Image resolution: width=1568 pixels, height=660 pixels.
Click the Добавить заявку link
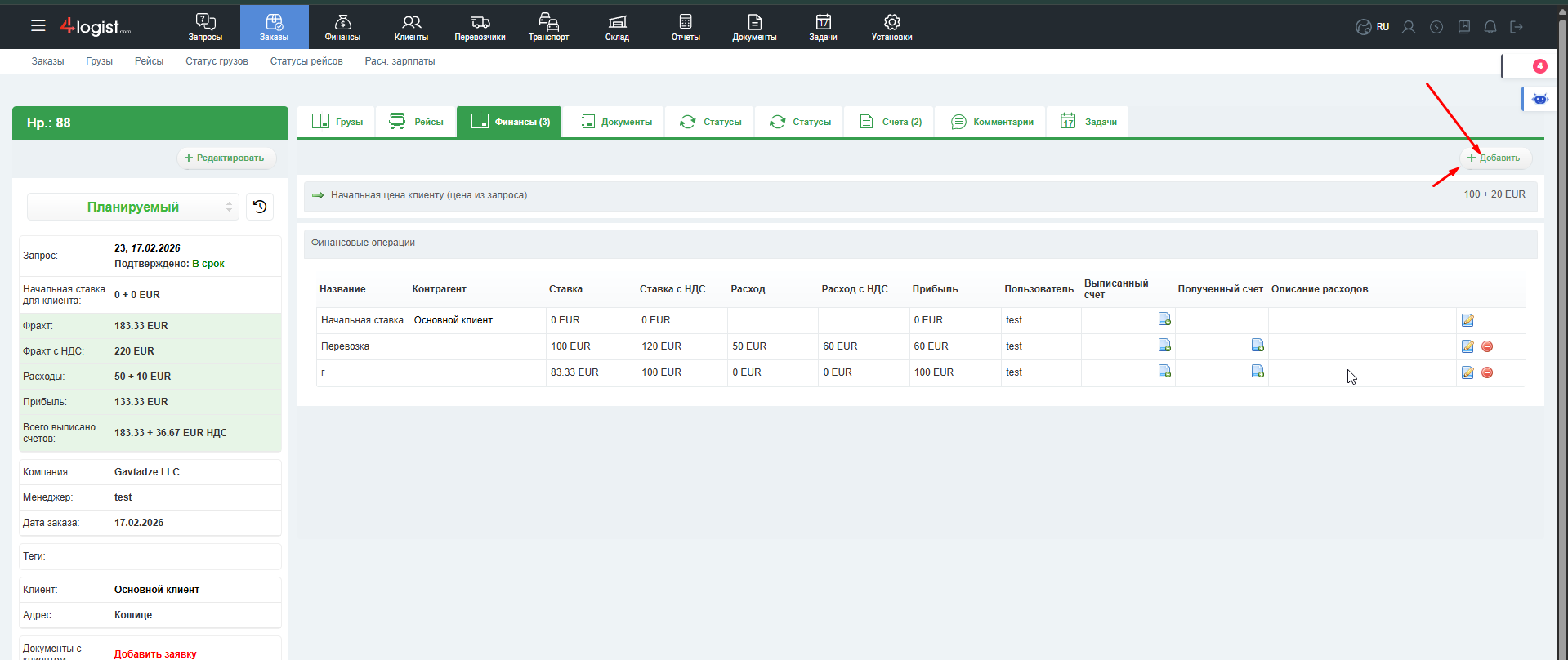coord(155,653)
